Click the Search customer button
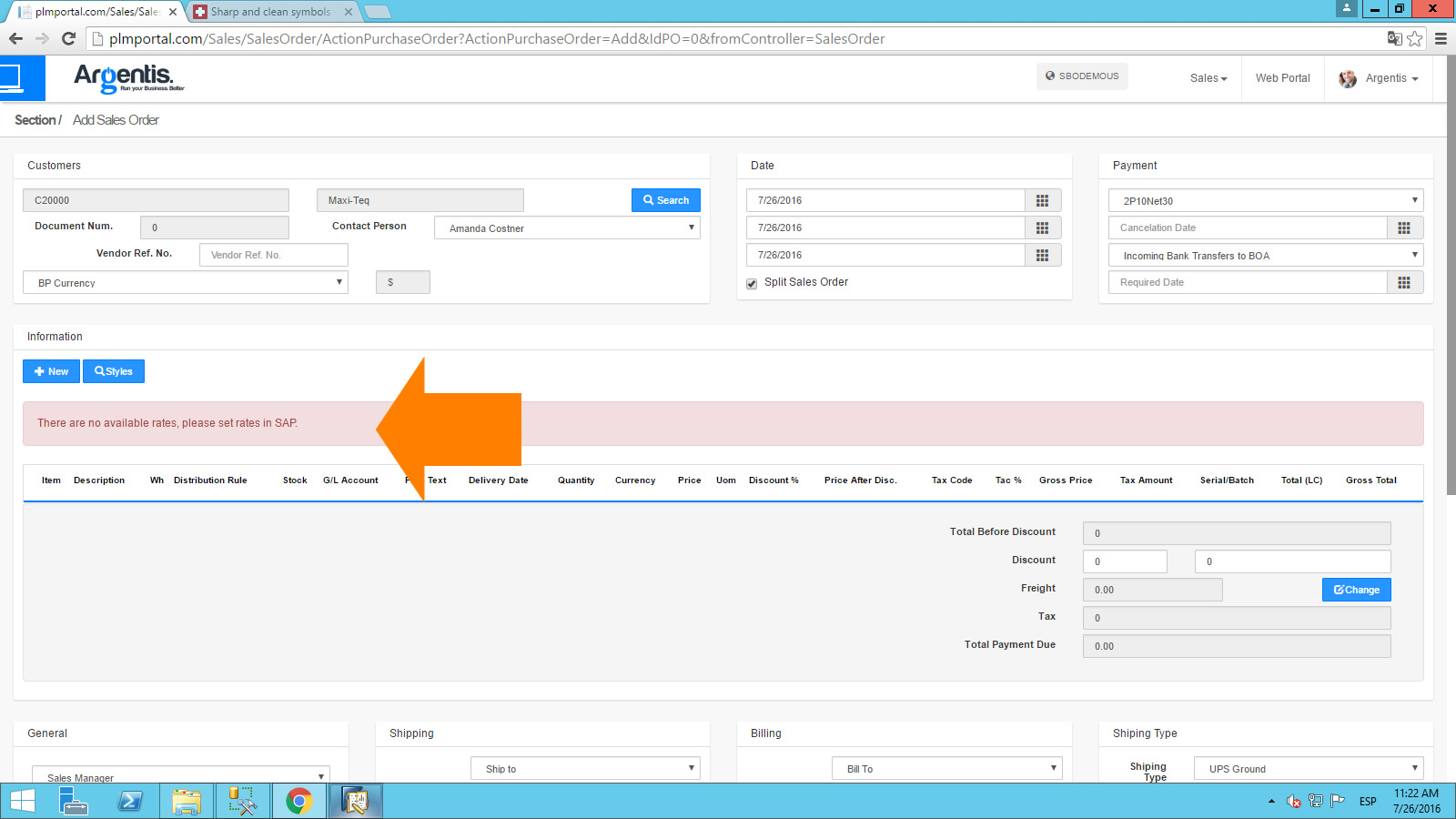This screenshot has width=1456, height=819. (x=665, y=200)
